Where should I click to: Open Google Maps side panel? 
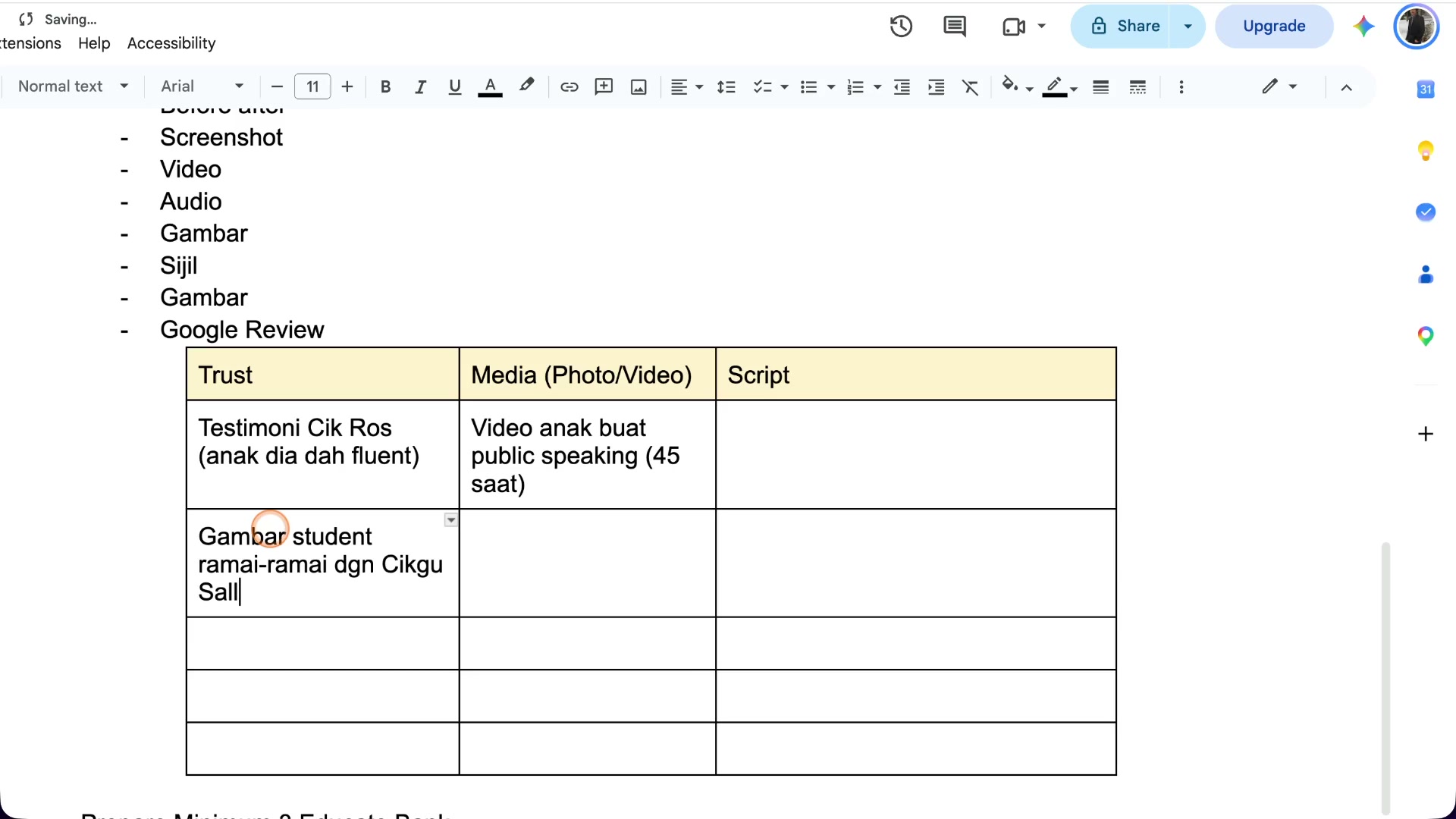1426,336
